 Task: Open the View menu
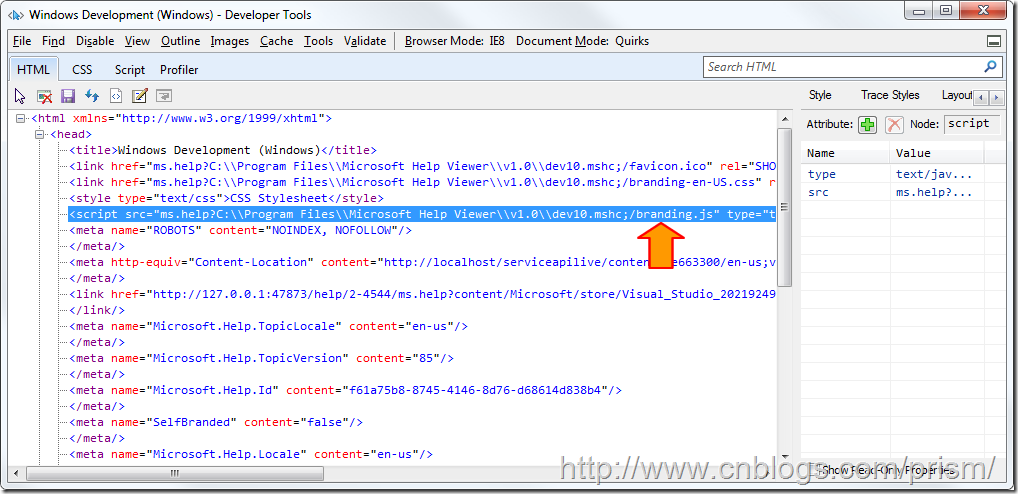point(137,41)
